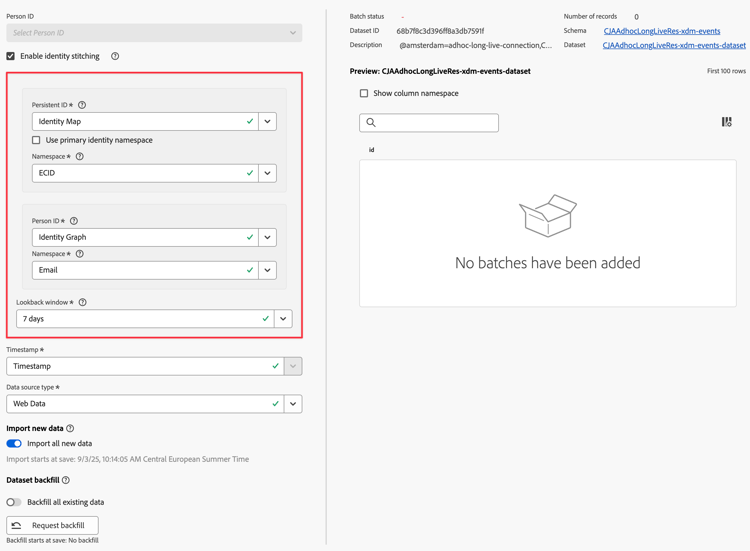
Task: Check Use primary identity namespace
Action: pyautogui.click(x=36, y=140)
